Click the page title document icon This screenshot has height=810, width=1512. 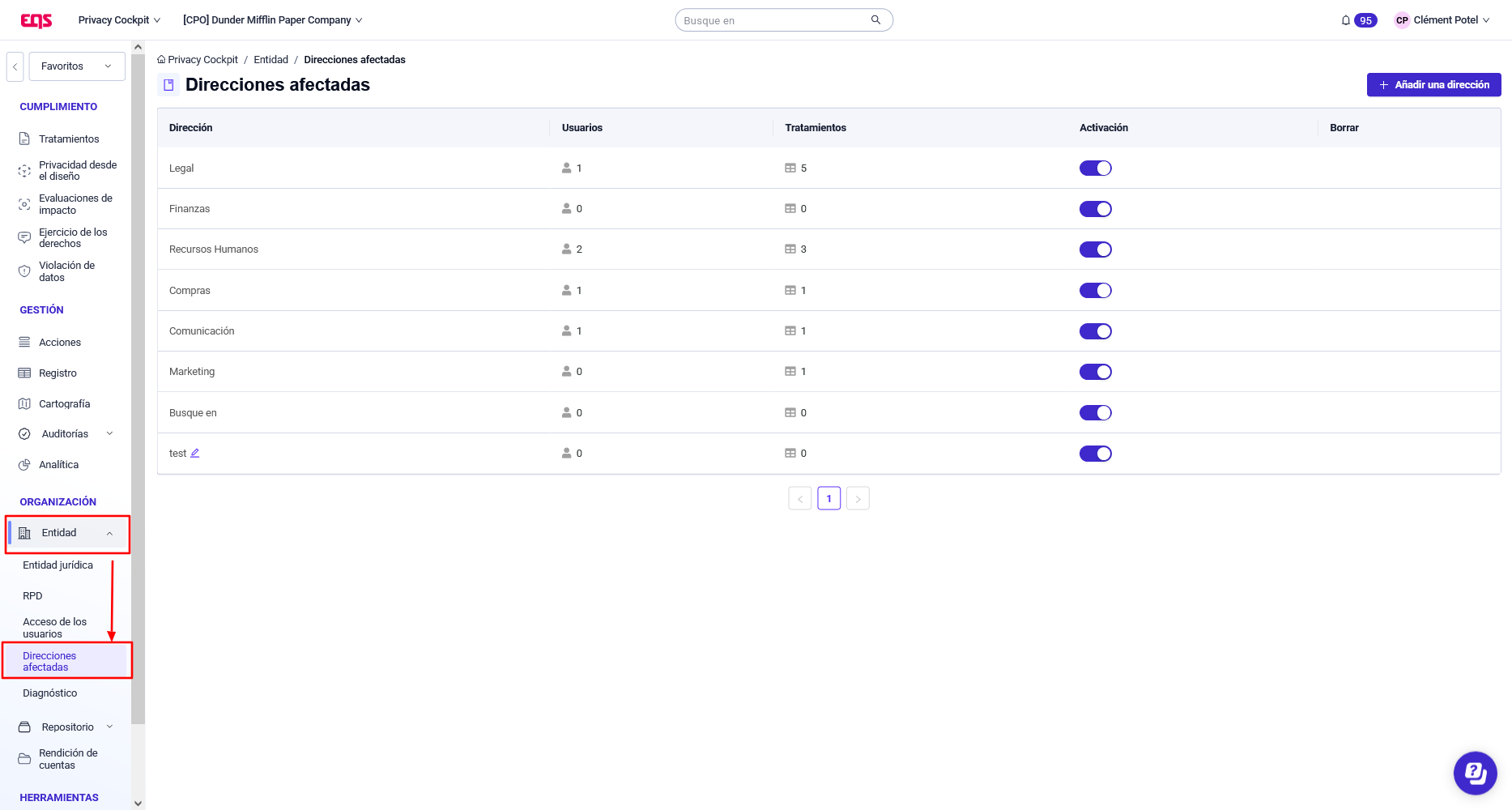[x=168, y=85]
